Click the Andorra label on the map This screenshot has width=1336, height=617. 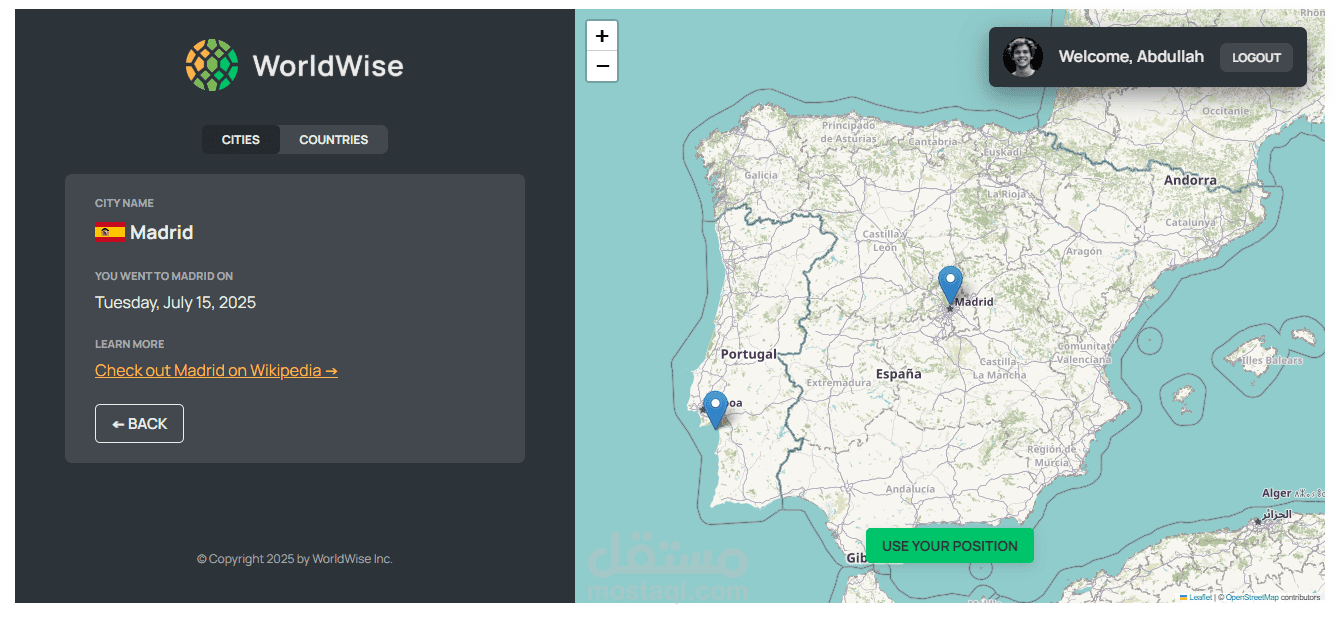tap(1190, 180)
